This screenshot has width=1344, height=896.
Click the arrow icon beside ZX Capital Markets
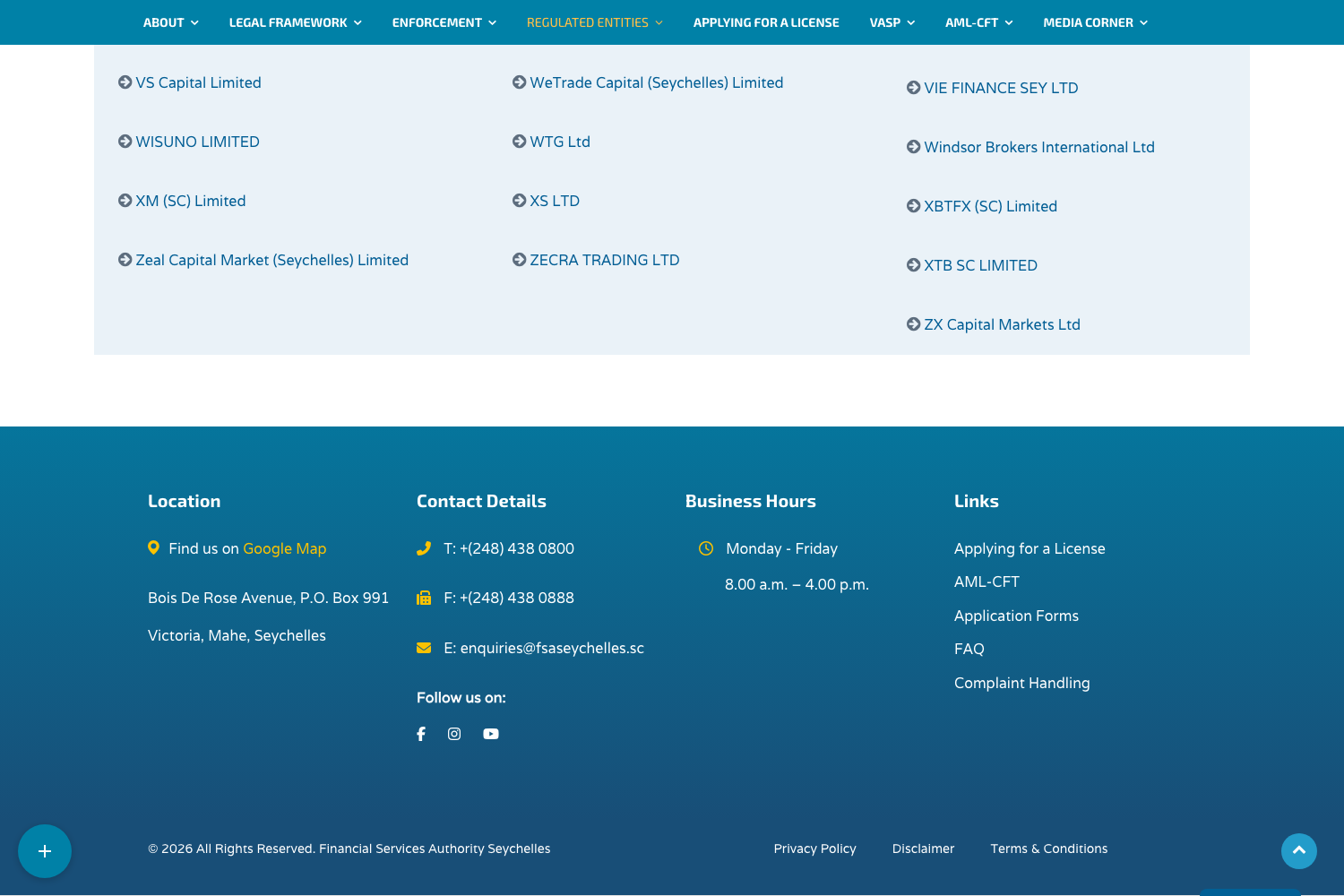pyautogui.click(x=914, y=324)
